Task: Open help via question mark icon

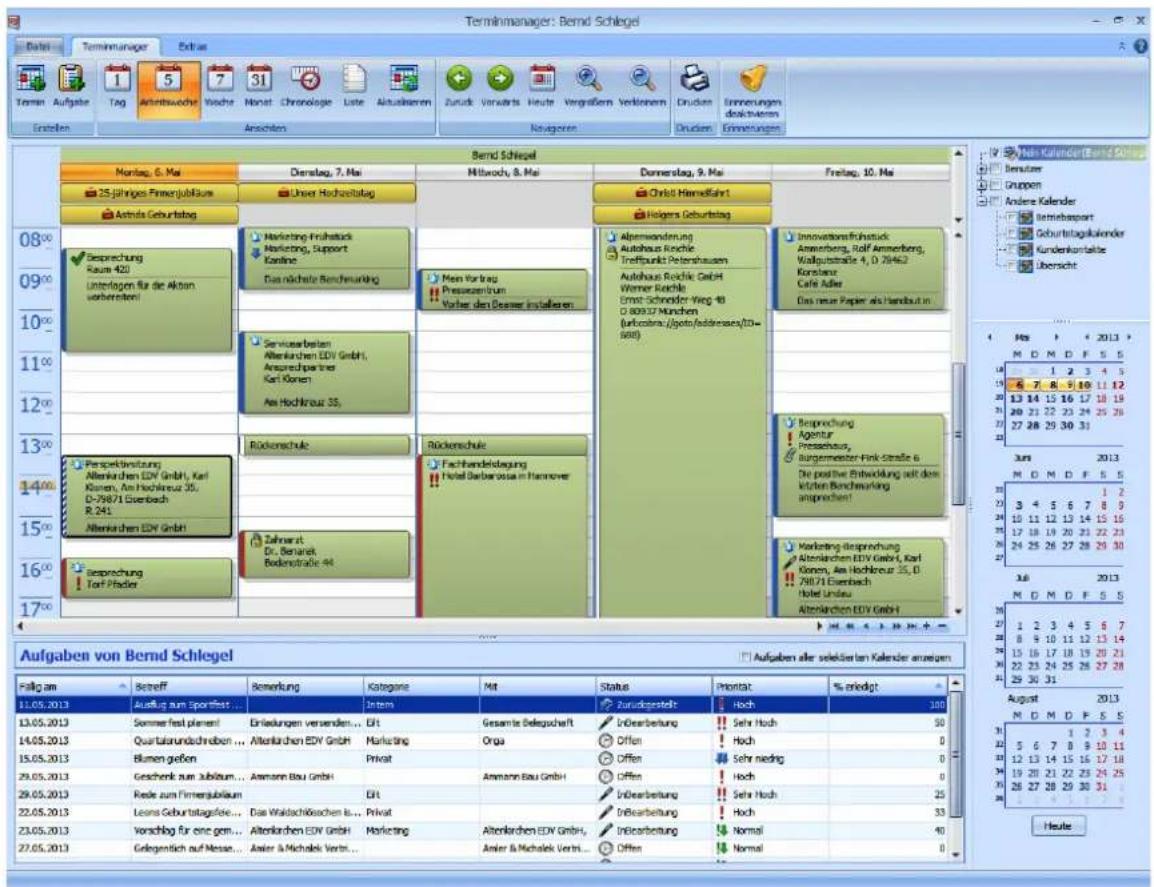Action: point(1141,46)
